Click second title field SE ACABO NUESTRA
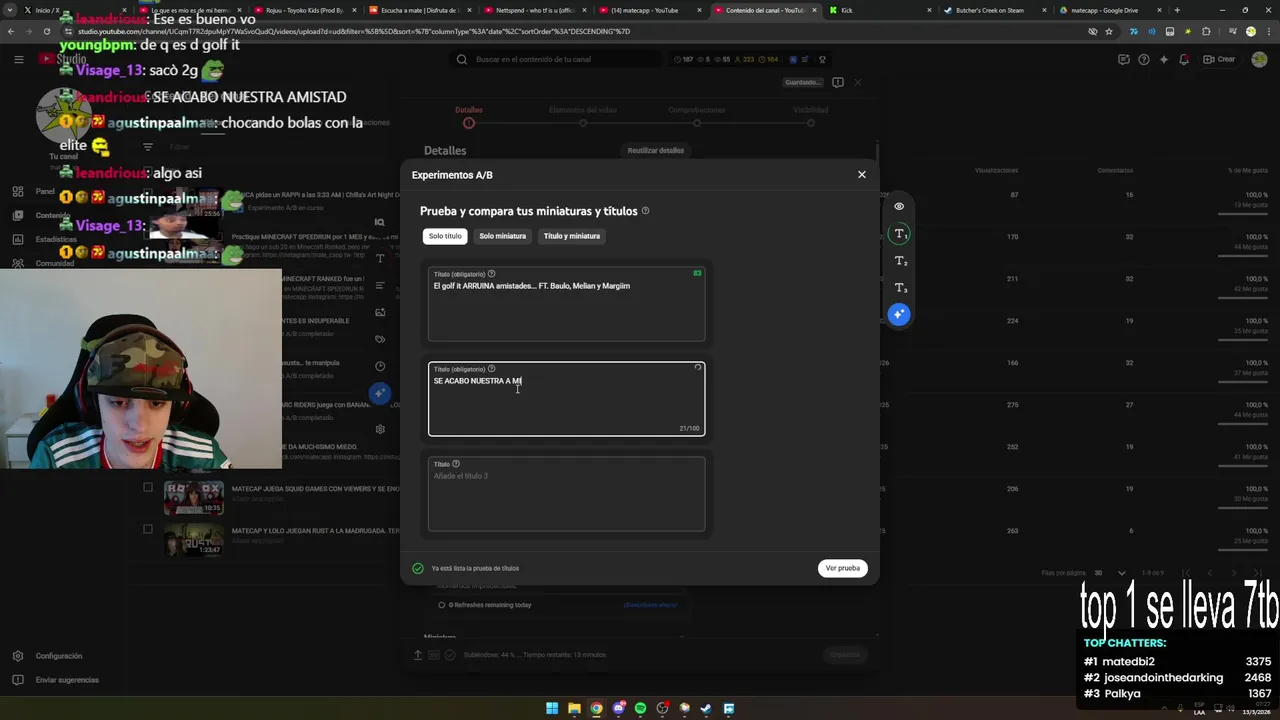This screenshot has width=1280, height=720. click(x=566, y=399)
